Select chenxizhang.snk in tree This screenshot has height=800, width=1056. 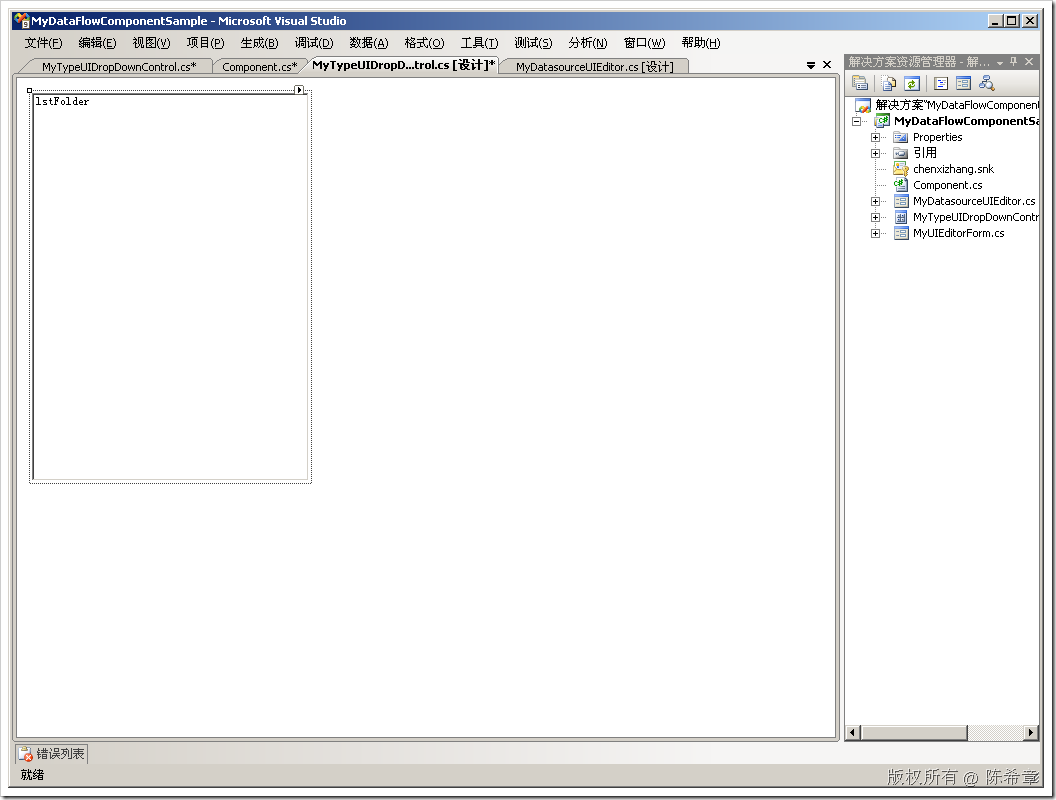click(953, 170)
